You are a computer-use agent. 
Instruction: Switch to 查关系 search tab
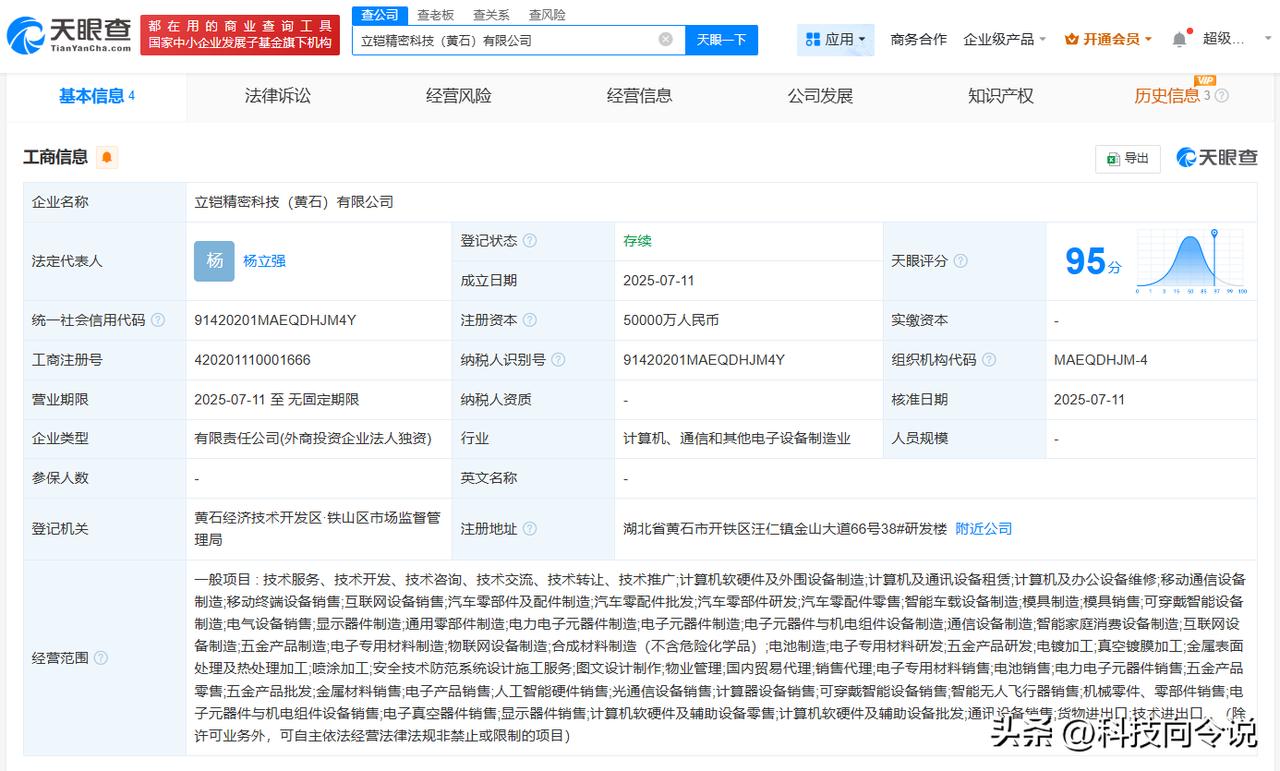point(491,14)
